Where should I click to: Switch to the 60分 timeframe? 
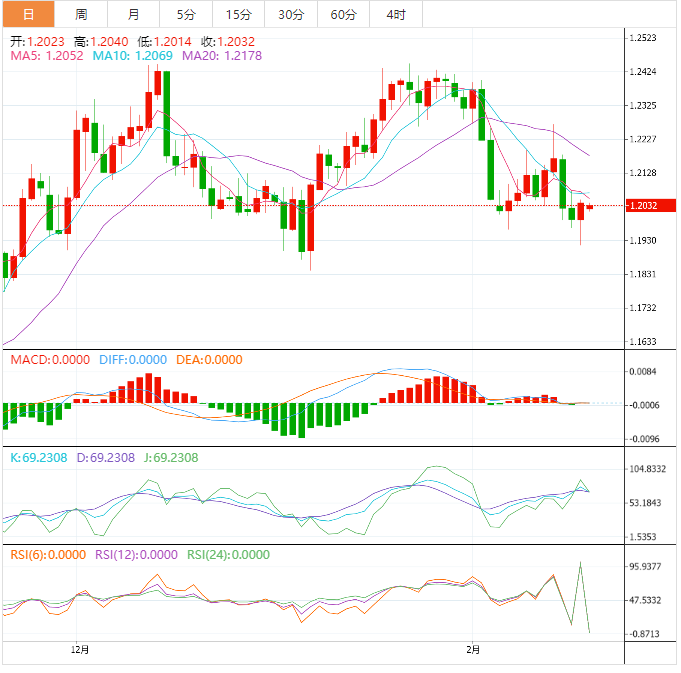pos(343,15)
